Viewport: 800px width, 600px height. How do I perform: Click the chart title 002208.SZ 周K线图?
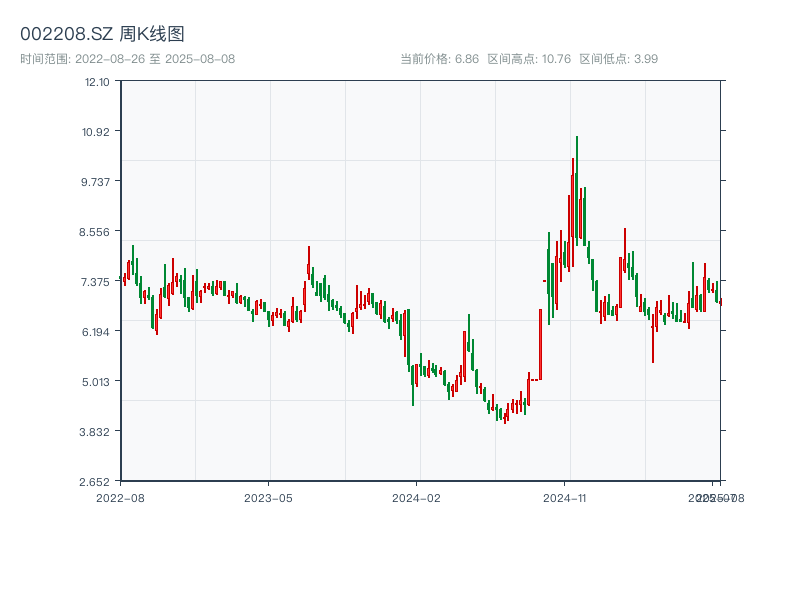[x=102, y=34]
